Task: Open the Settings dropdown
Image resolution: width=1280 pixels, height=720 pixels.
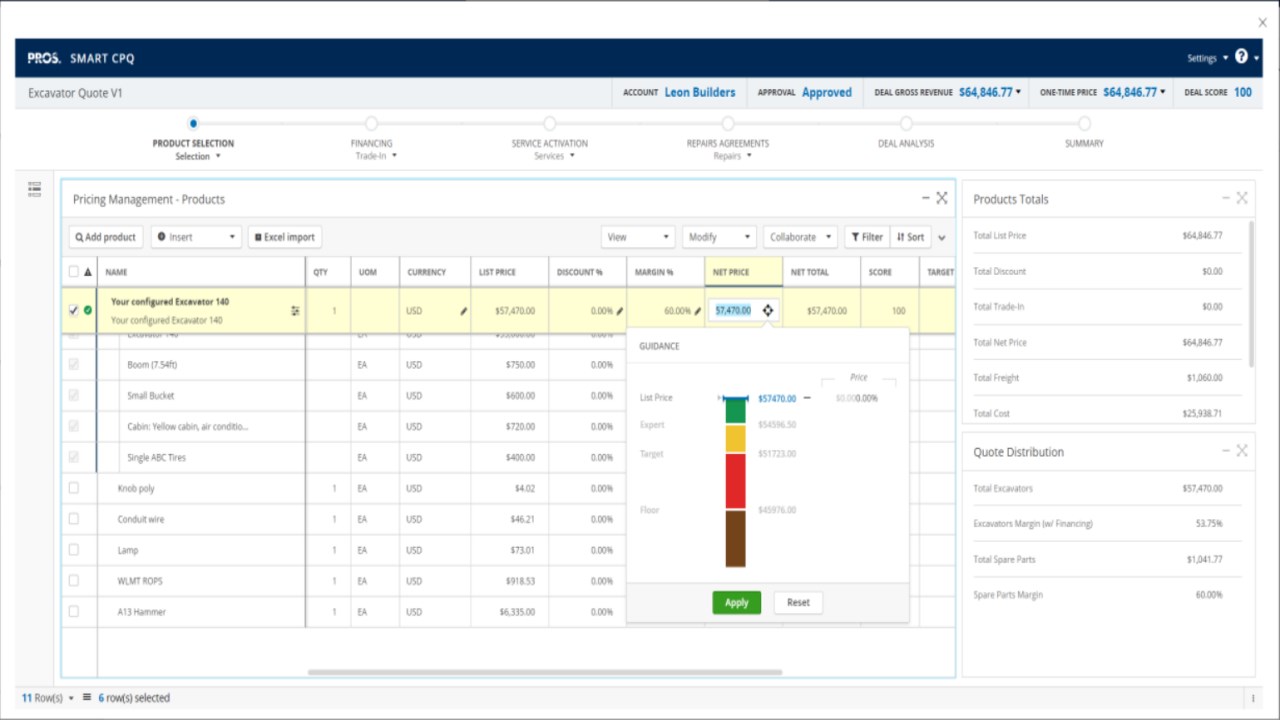Action: coord(1207,58)
